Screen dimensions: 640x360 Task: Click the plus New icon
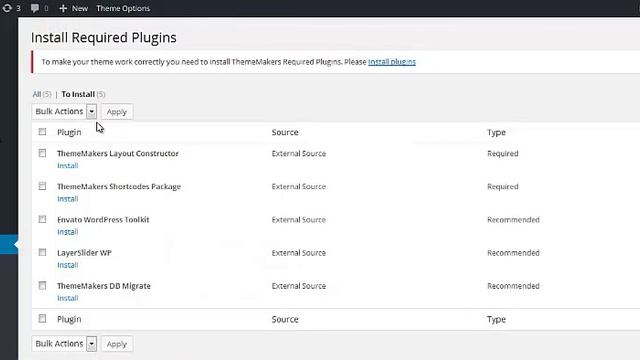point(63,8)
